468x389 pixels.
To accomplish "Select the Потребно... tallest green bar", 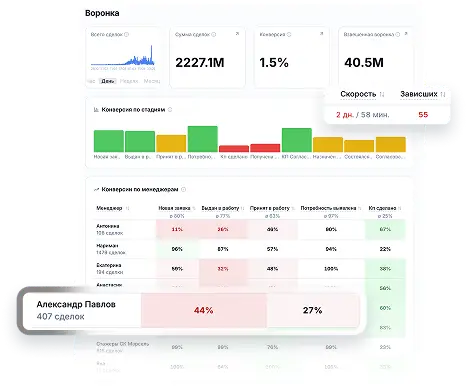I will point(203,139).
